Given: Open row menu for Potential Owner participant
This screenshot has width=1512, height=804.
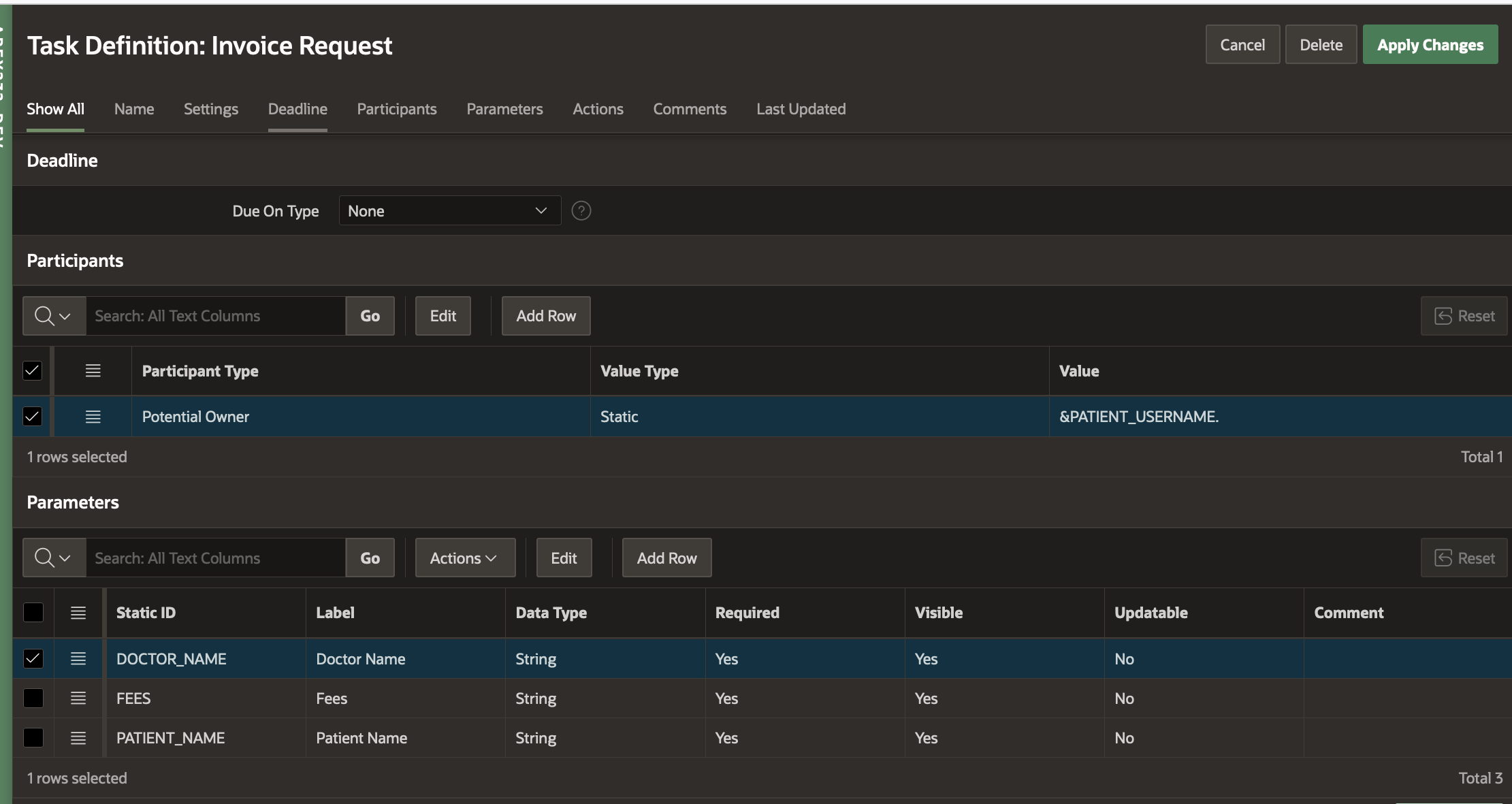Looking at the screenshot, I should coord(93,417).
